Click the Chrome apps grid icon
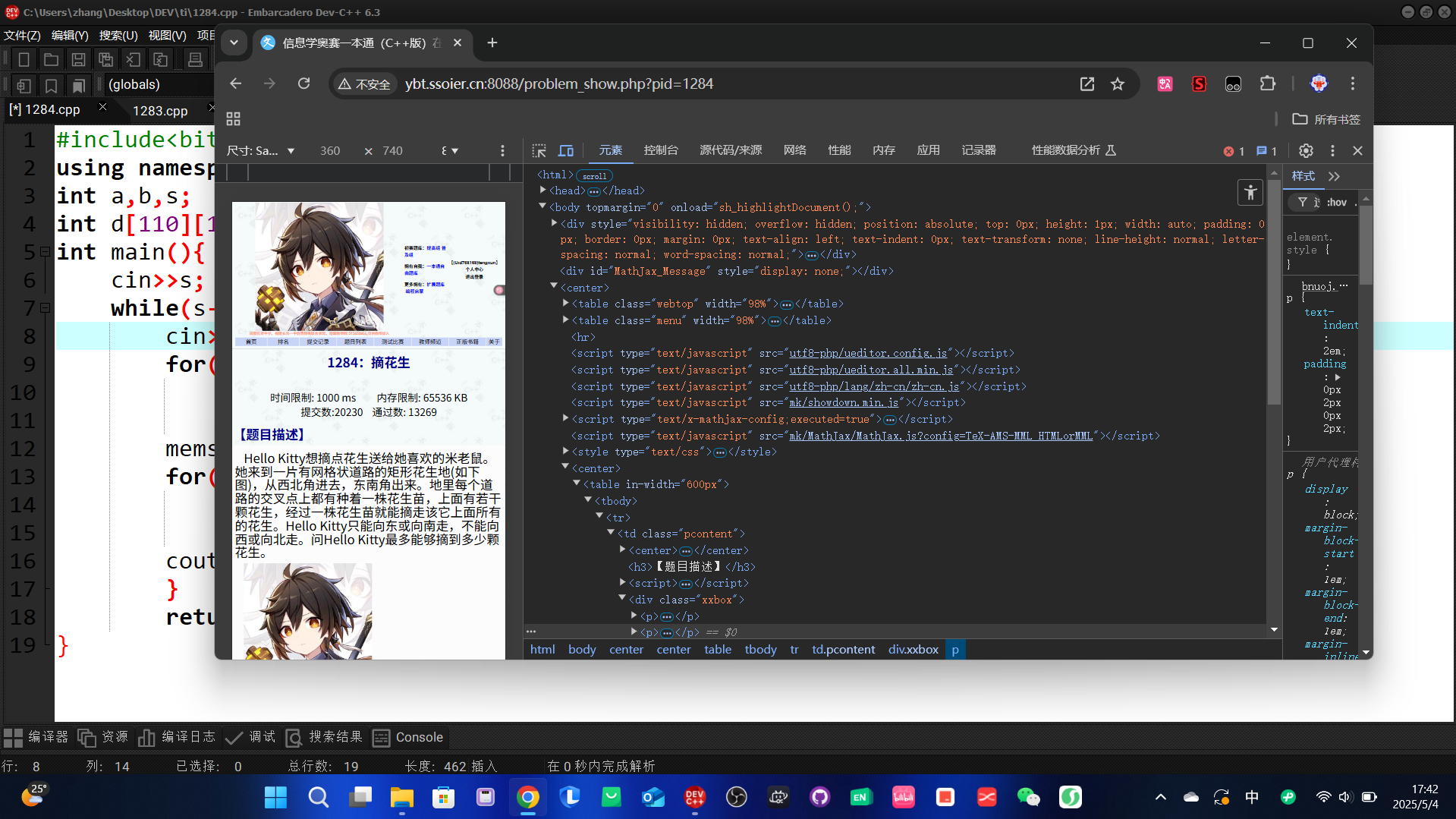The width and height of the screenshot is (1456, 819). pos(234,119)
